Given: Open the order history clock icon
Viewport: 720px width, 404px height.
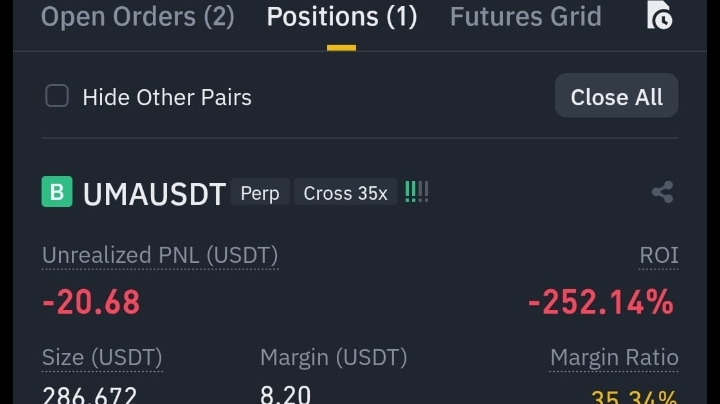Looking at the screenshot, I should tap(659, 15).
